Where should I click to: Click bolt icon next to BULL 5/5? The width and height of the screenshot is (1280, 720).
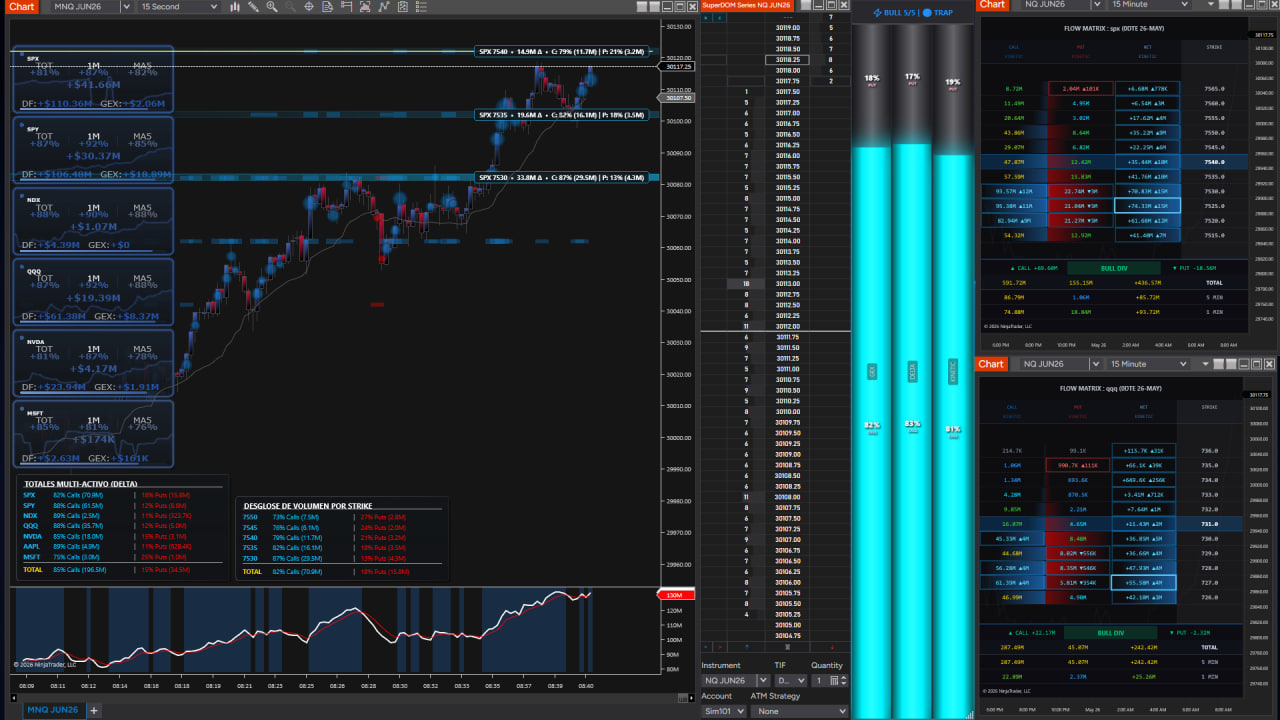pos(876,13)
